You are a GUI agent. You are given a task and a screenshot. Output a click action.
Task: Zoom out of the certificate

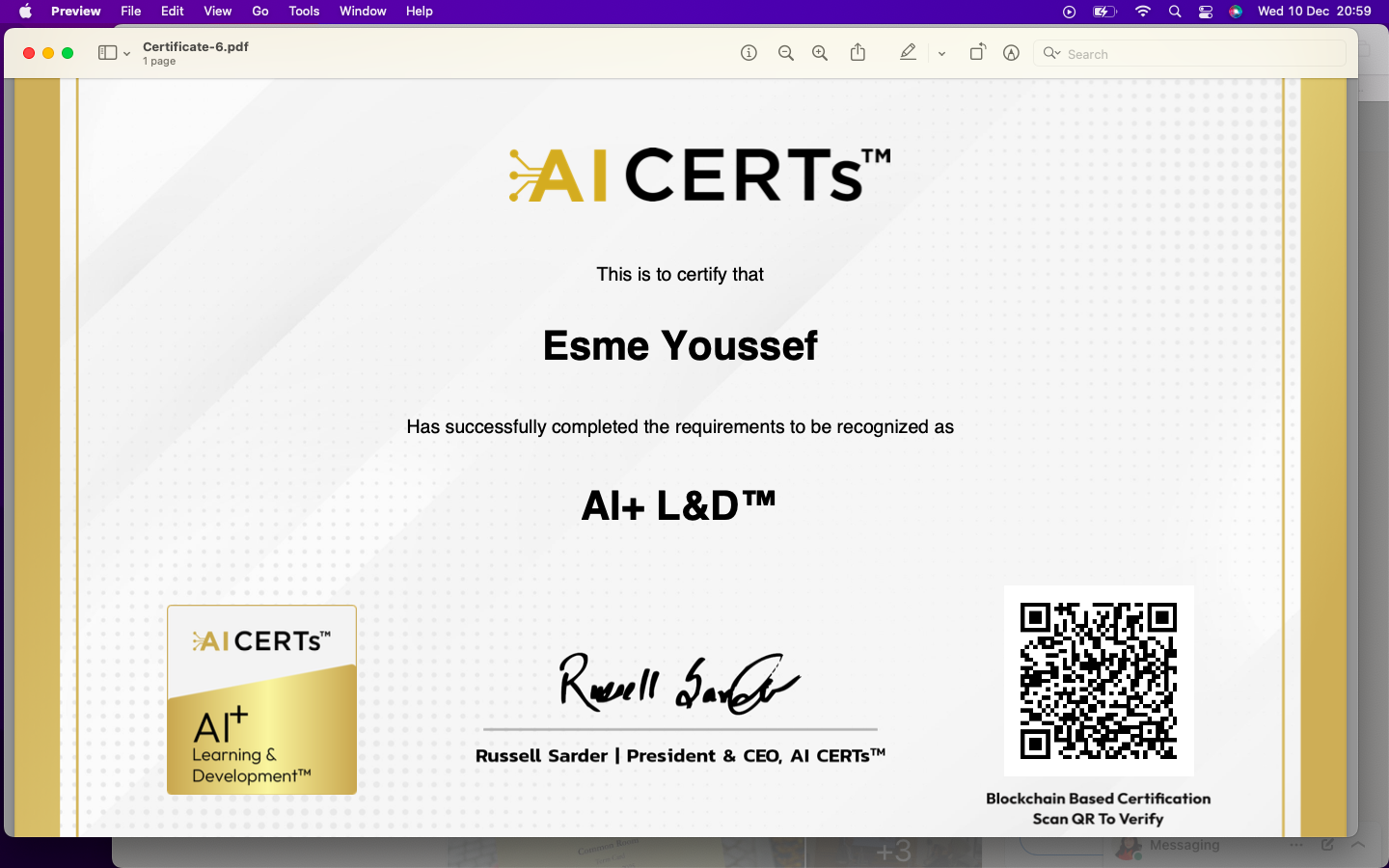[786, 53]
